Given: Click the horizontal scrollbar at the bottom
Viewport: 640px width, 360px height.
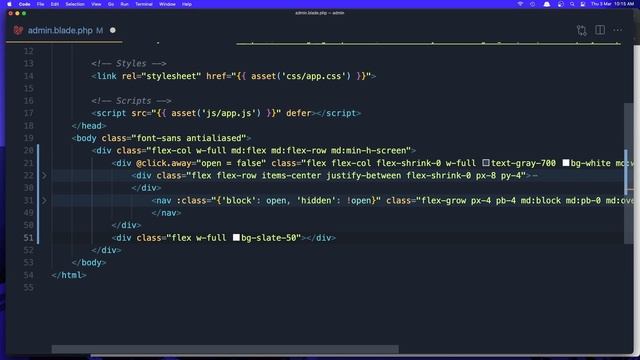Looking at the screenshot, I should click(x=225, y=349).
